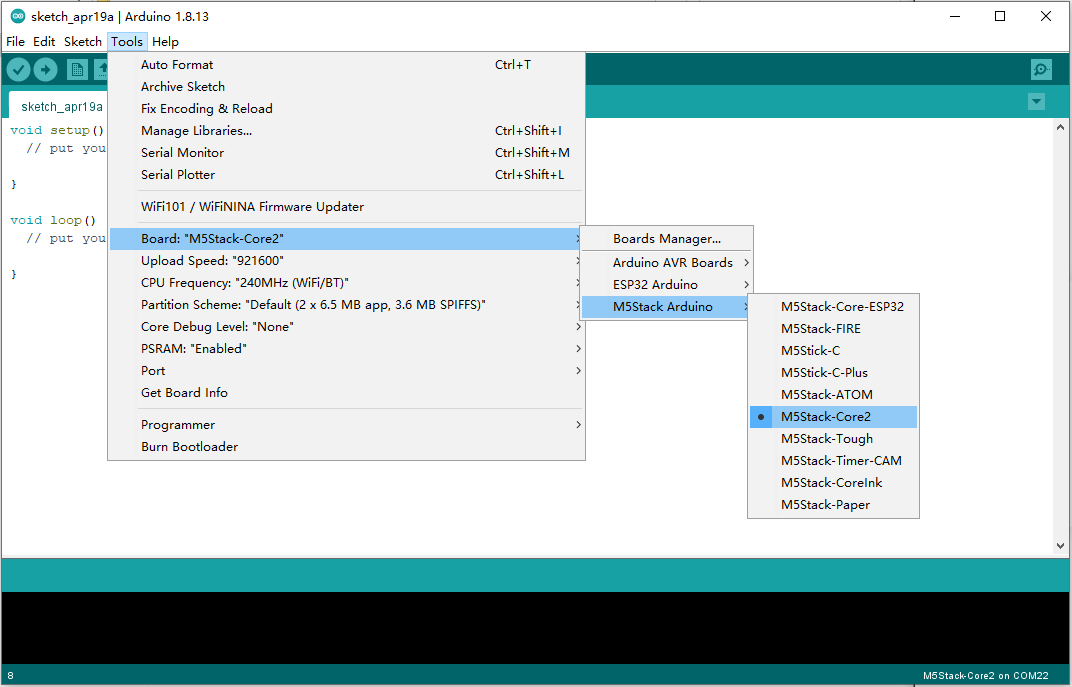Select the checked M5Stack-Core2 board
The height and width of the screenshot is (687, 1072).
(x=833, y=417)
